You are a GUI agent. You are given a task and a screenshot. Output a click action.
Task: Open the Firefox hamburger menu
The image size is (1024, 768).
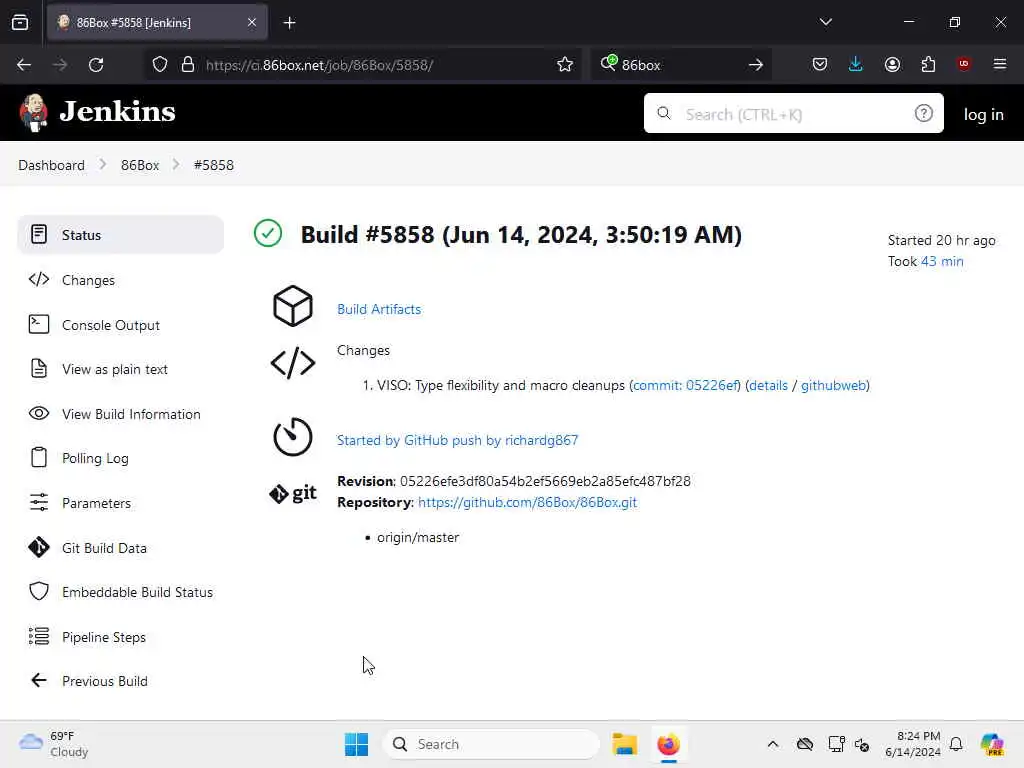pyautogui.click(x=1000, y=64)
